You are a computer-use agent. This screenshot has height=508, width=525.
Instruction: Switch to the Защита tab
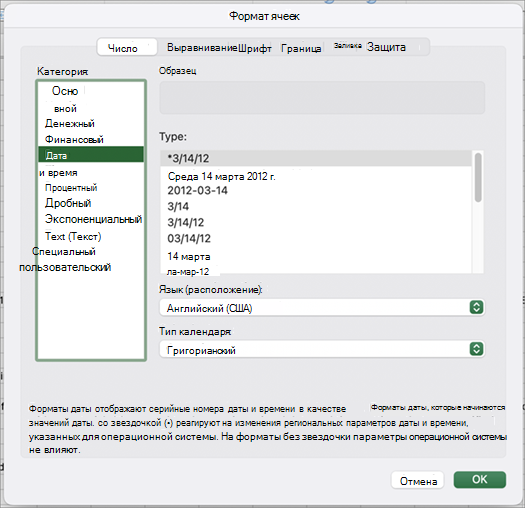(x=386, y=47)
